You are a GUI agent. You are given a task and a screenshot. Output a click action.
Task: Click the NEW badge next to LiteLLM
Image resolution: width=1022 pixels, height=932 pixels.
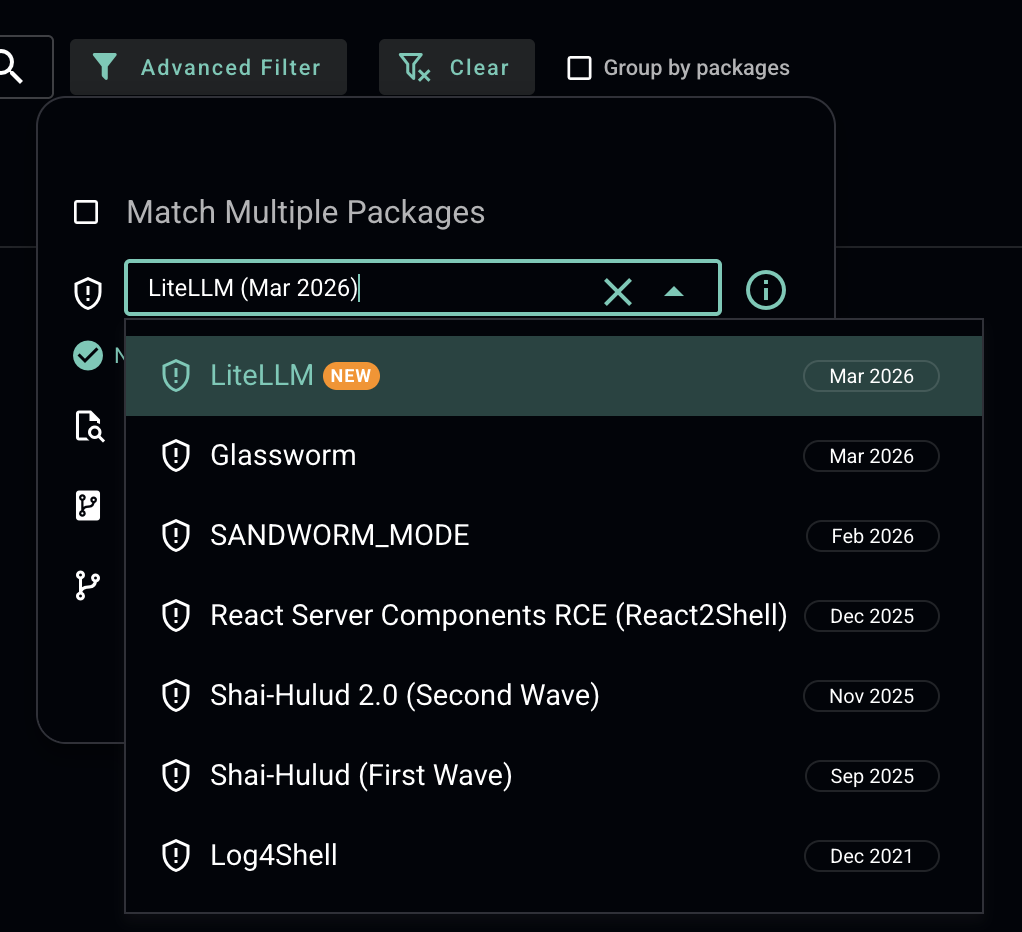pyautogui.click(x=351, y=376)
